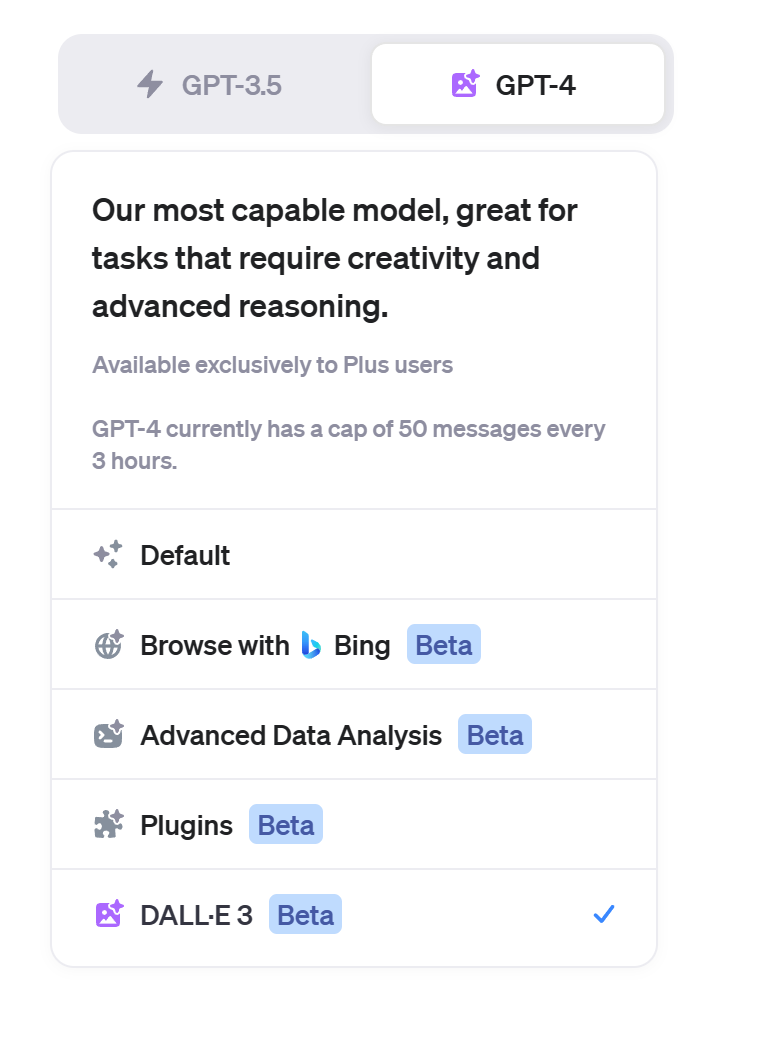The height and width of the screenshot is (1038, 770).
Task: Click the sparkles icon beside Default
Action: pos(108,555)
